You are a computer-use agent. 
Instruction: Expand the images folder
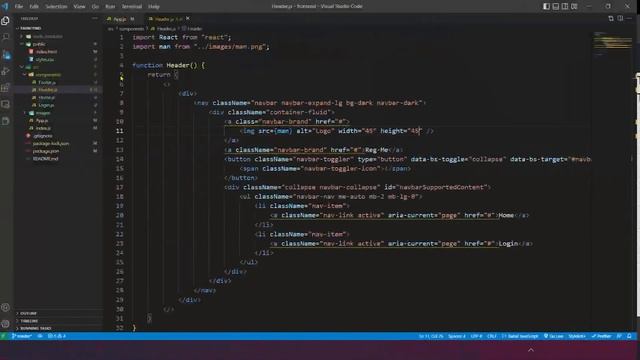(43, 113)
